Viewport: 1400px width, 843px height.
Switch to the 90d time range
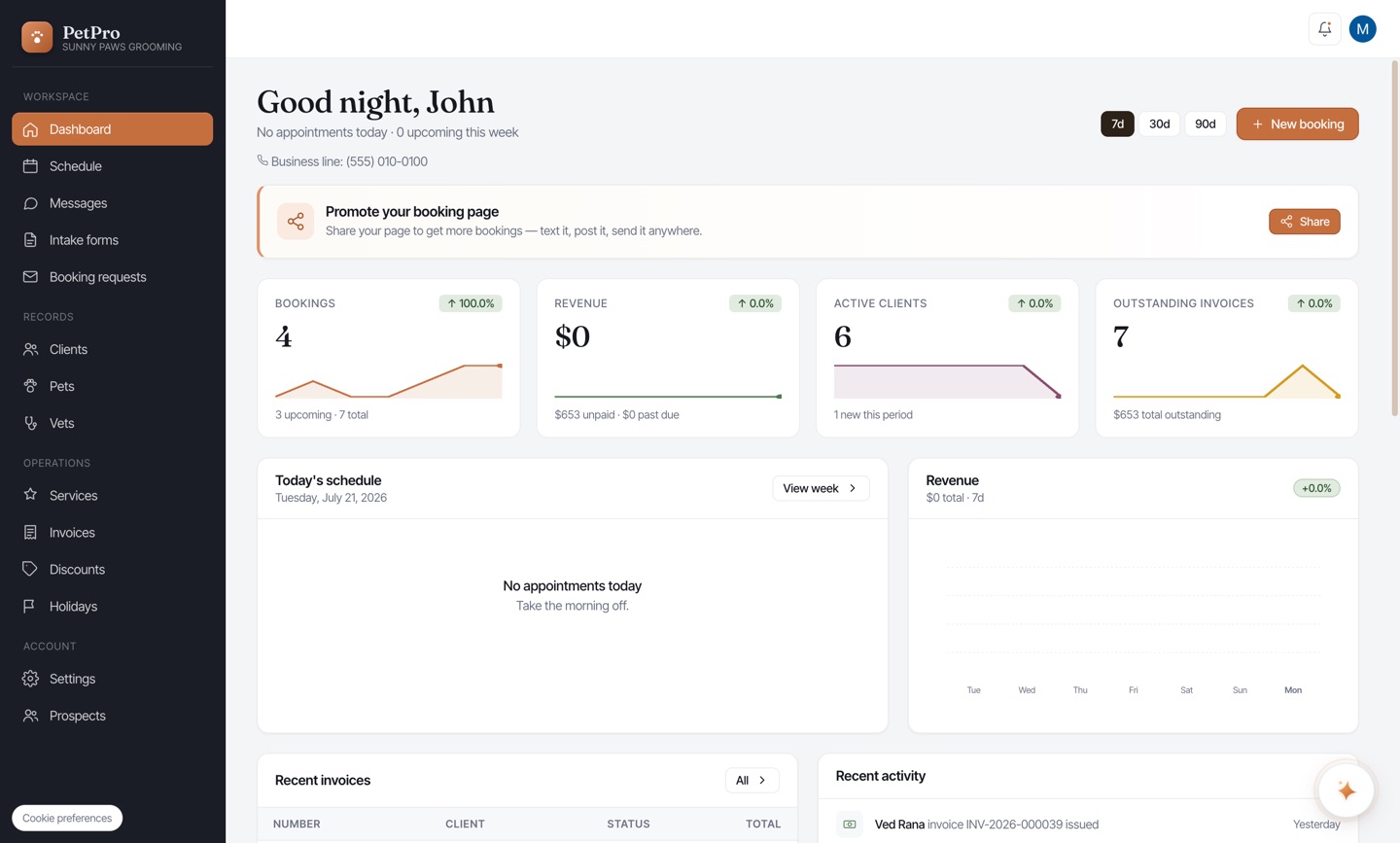1206,123
